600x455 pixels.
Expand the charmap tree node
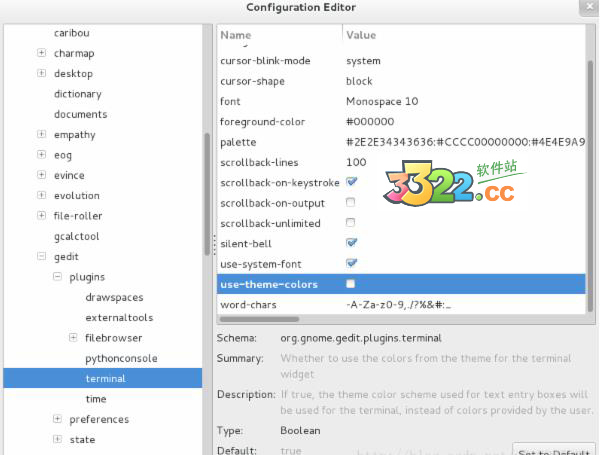(x=41, y=53)
